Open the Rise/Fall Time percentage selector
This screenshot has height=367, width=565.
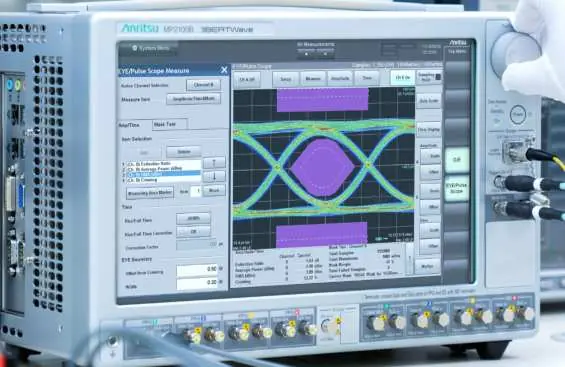[193, 218]
